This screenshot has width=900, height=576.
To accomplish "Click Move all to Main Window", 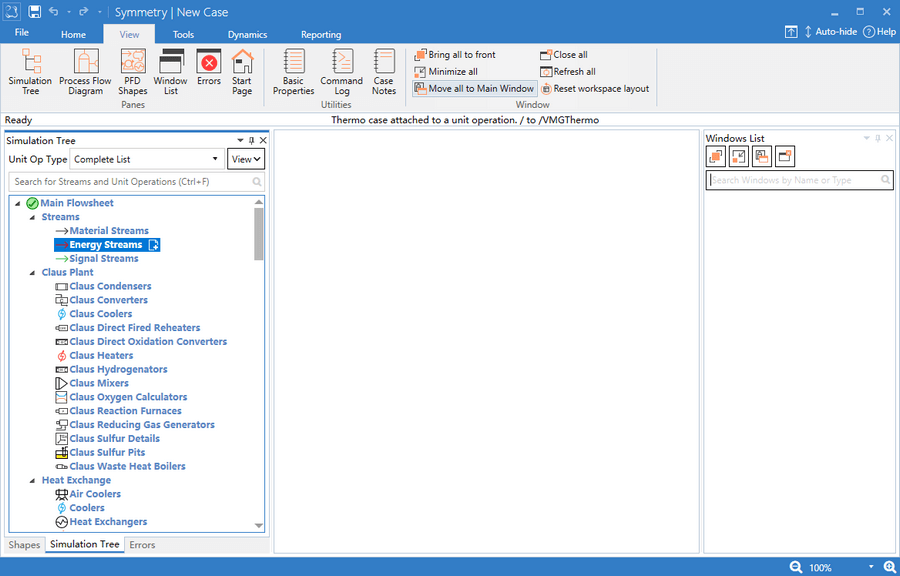I will coord(475,89).
